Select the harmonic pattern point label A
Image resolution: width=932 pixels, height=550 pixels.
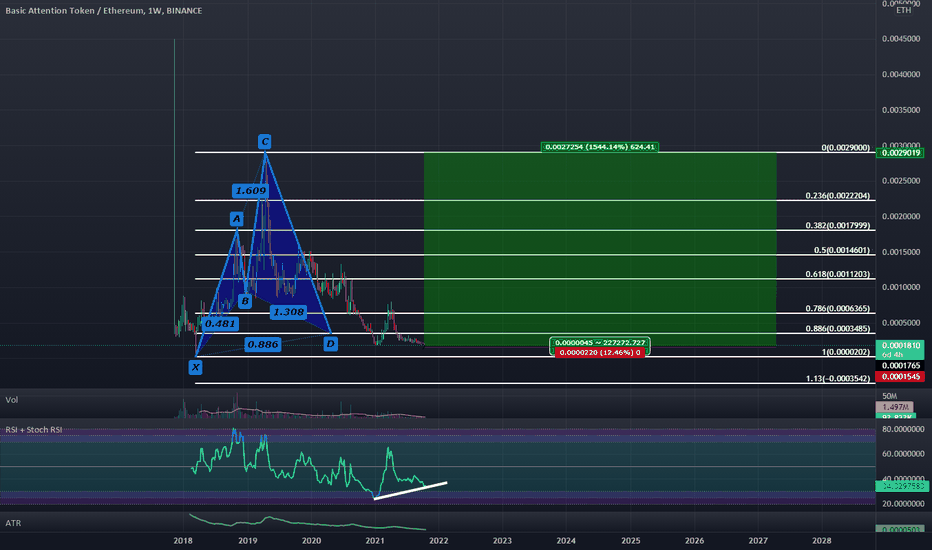point(237,219)
